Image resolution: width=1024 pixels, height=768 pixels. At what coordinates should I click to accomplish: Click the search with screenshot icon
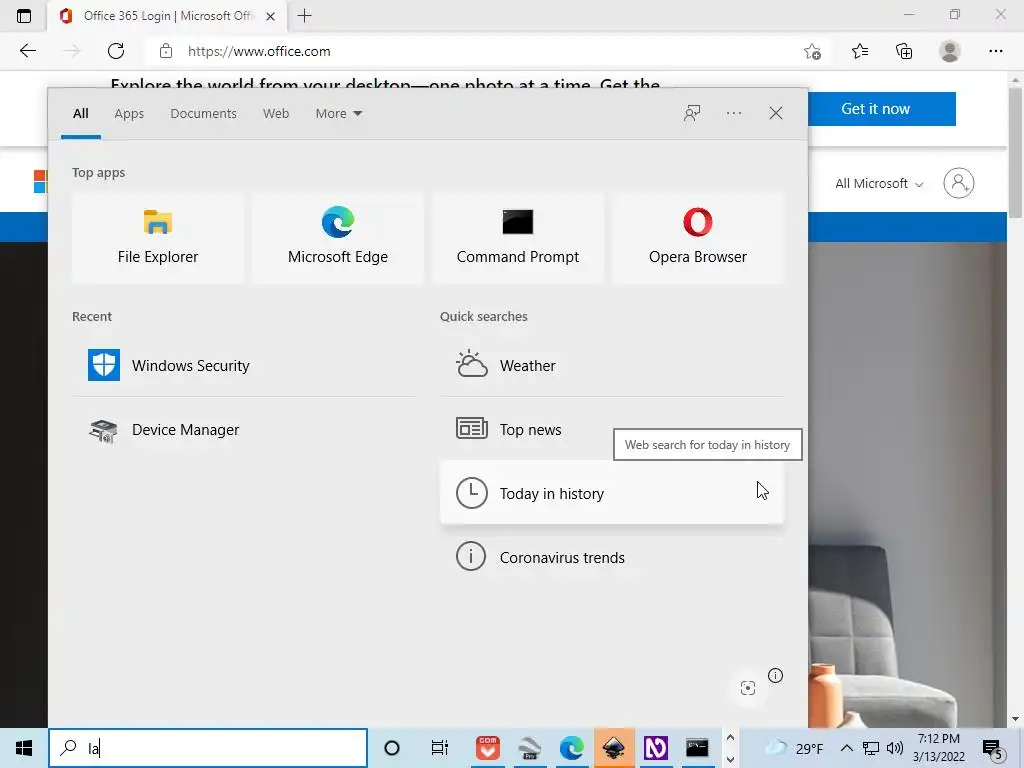(x=748, y=688)
